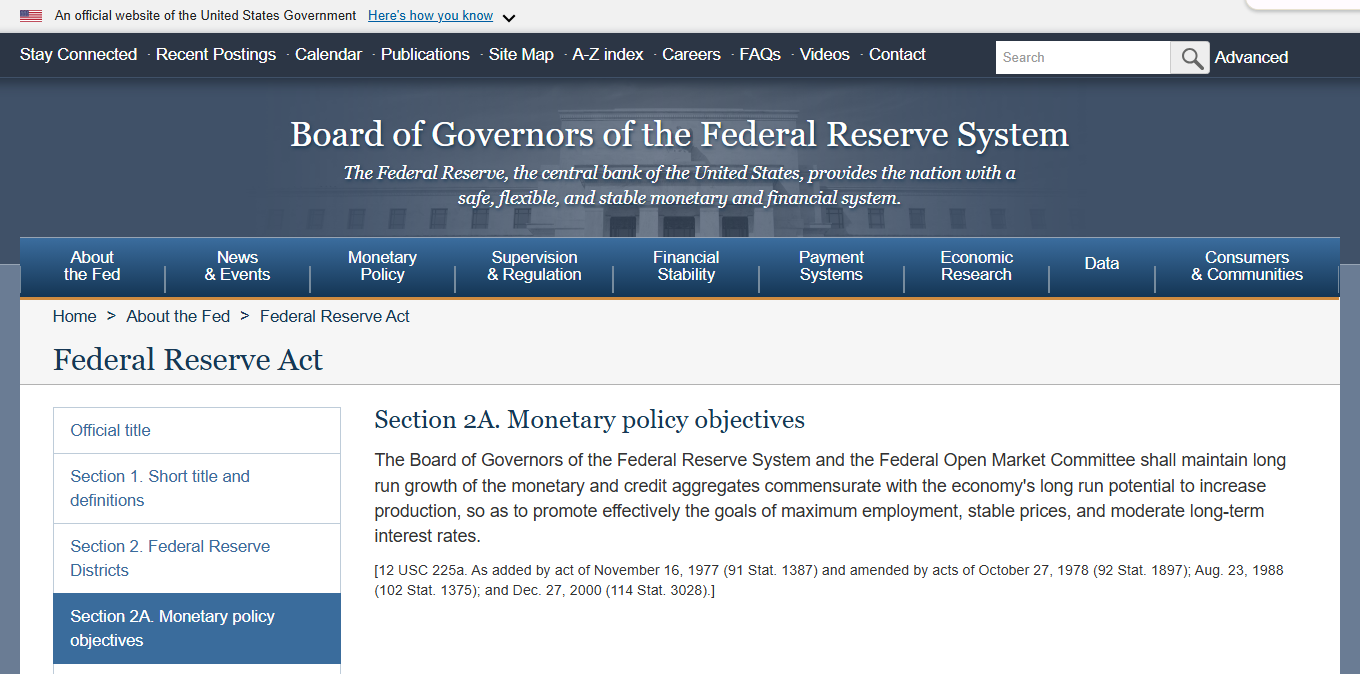
Task: Expand the 'Here's how you know' chevron
Action: click(509, 17)
